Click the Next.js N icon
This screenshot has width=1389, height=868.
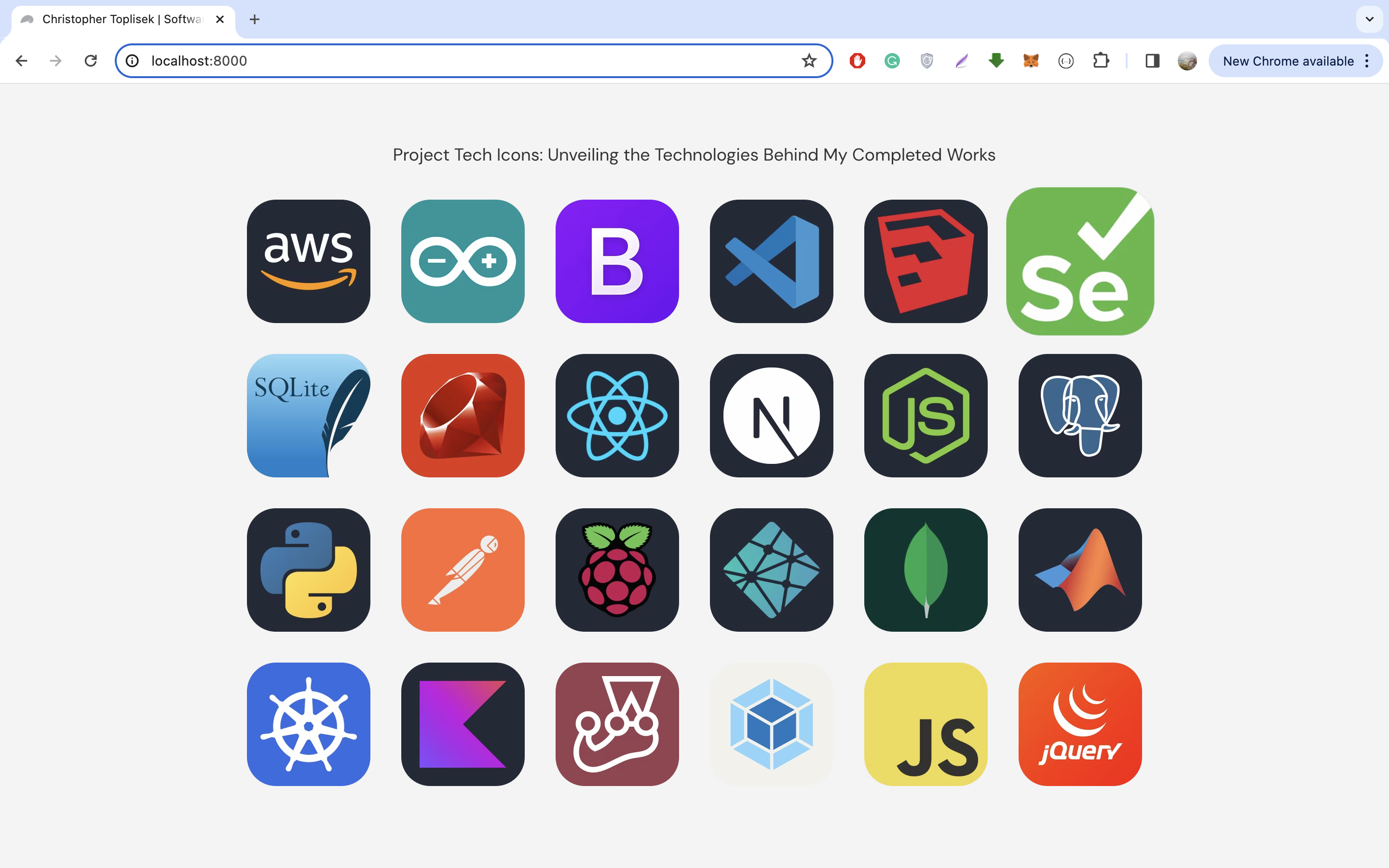(x=771, y=415)
